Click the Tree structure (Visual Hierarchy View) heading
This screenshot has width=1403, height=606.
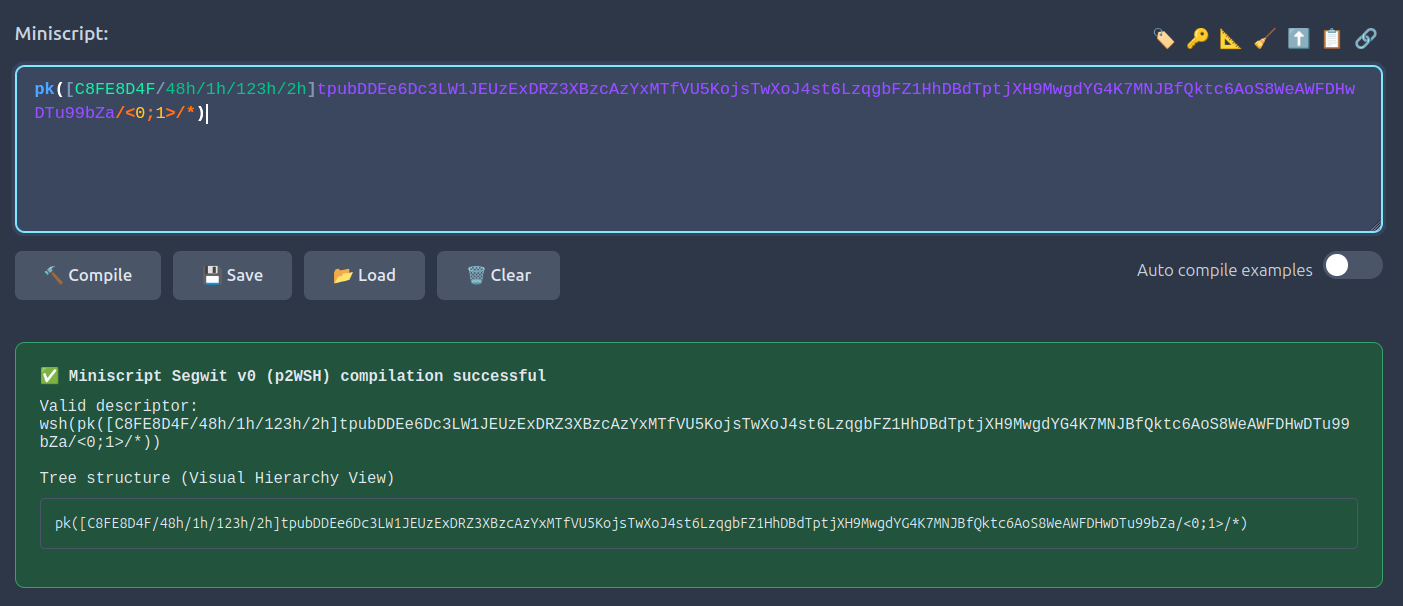[217, 478]
